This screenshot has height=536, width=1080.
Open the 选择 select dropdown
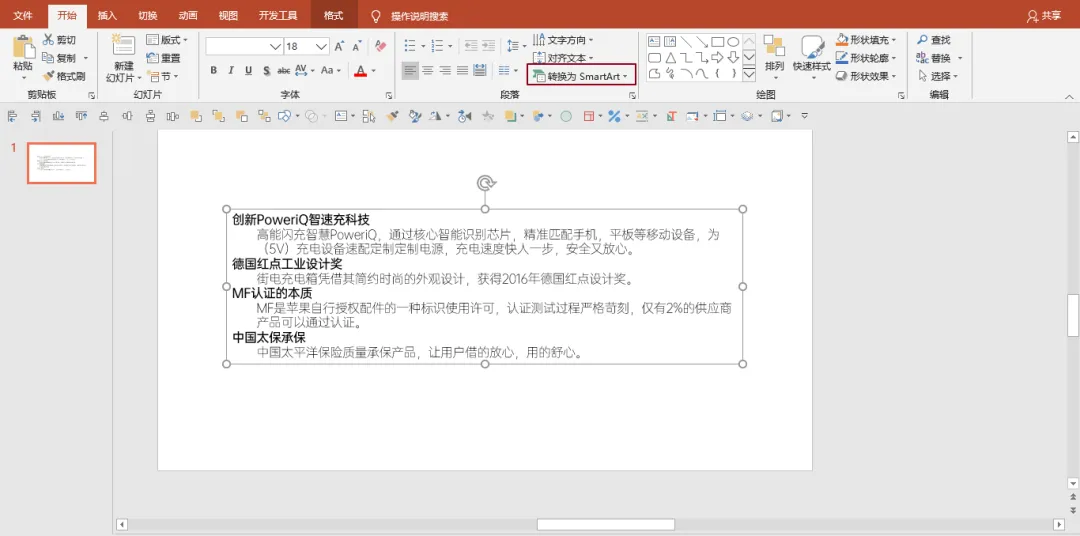pos(939,76)
